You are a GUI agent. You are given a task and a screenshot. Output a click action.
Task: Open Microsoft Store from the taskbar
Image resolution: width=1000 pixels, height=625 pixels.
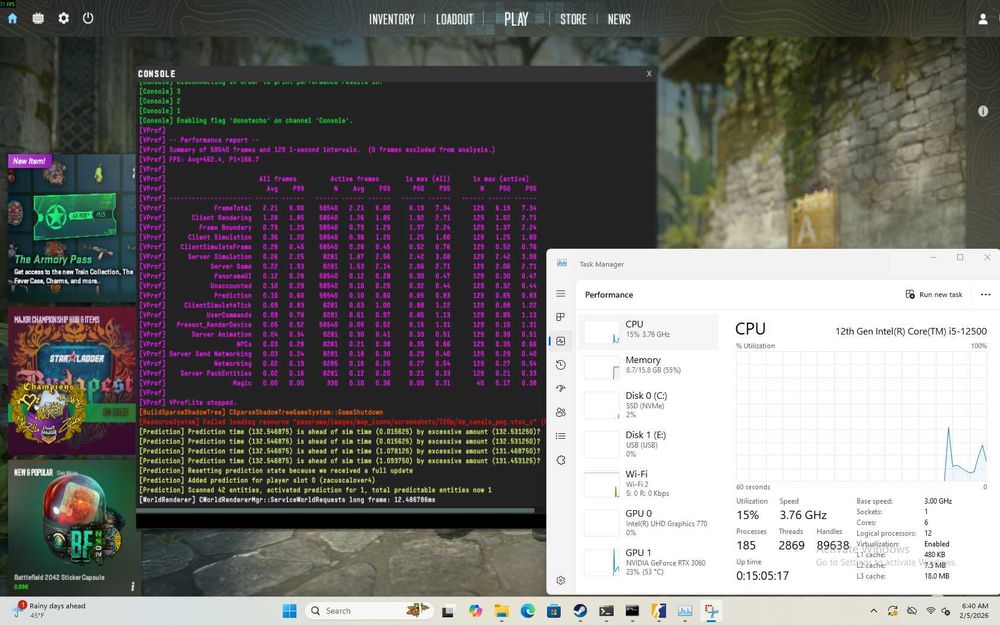click(x=554, y=611)
